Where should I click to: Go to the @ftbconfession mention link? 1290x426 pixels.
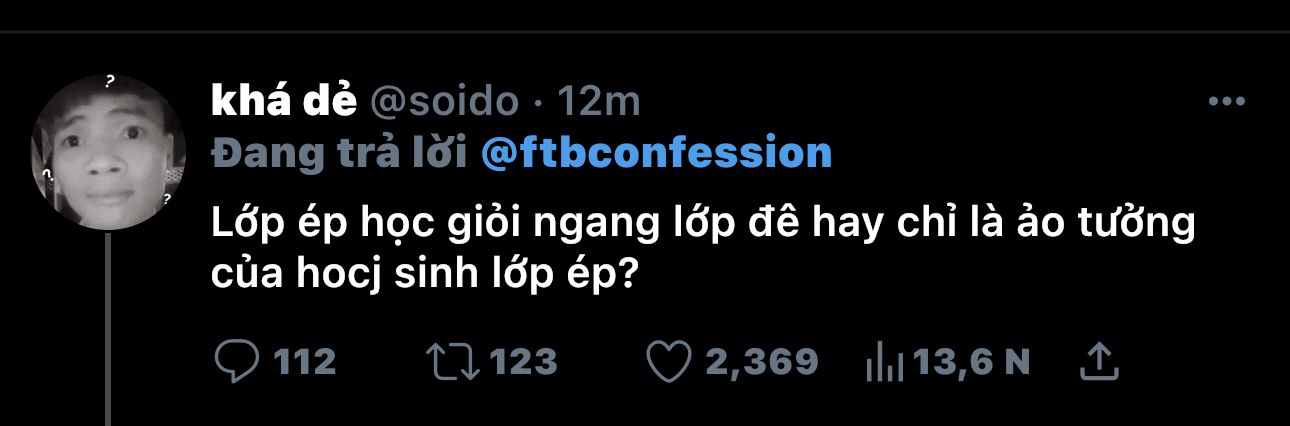[656, 153]
